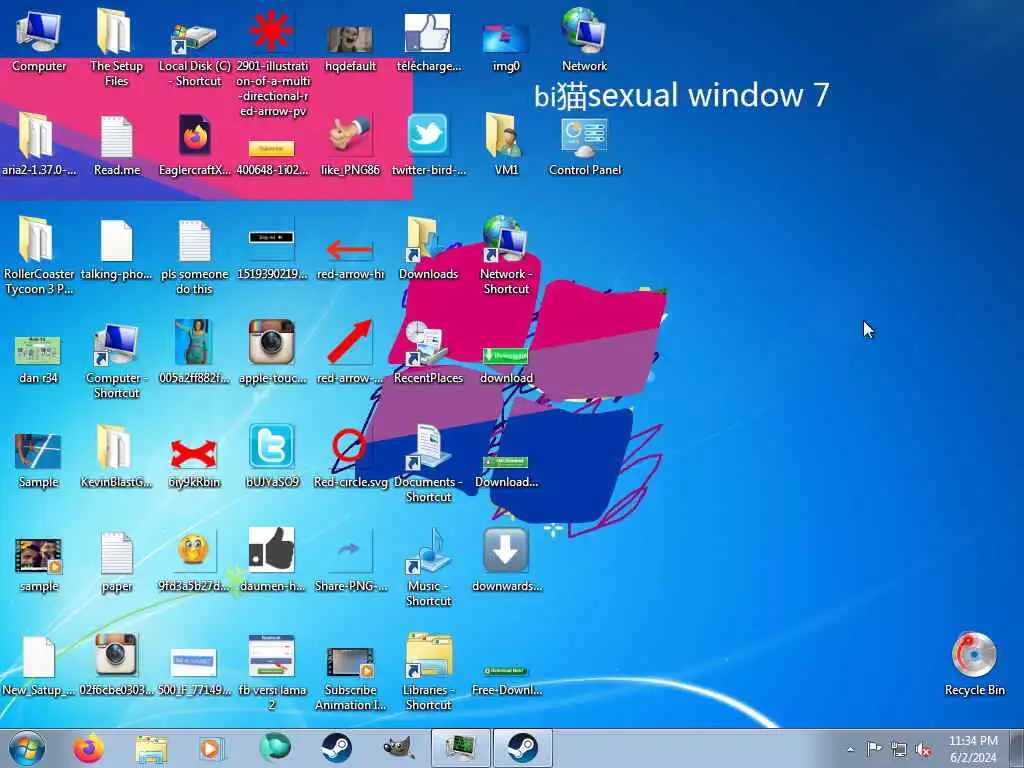Open the Music - Shortcut icon
This screenshot has height=768, width=1024.
pos(428,567)
